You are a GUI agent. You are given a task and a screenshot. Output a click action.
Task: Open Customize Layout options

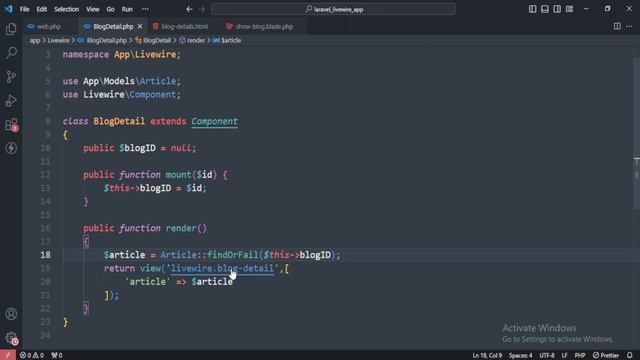coord(569,9)
